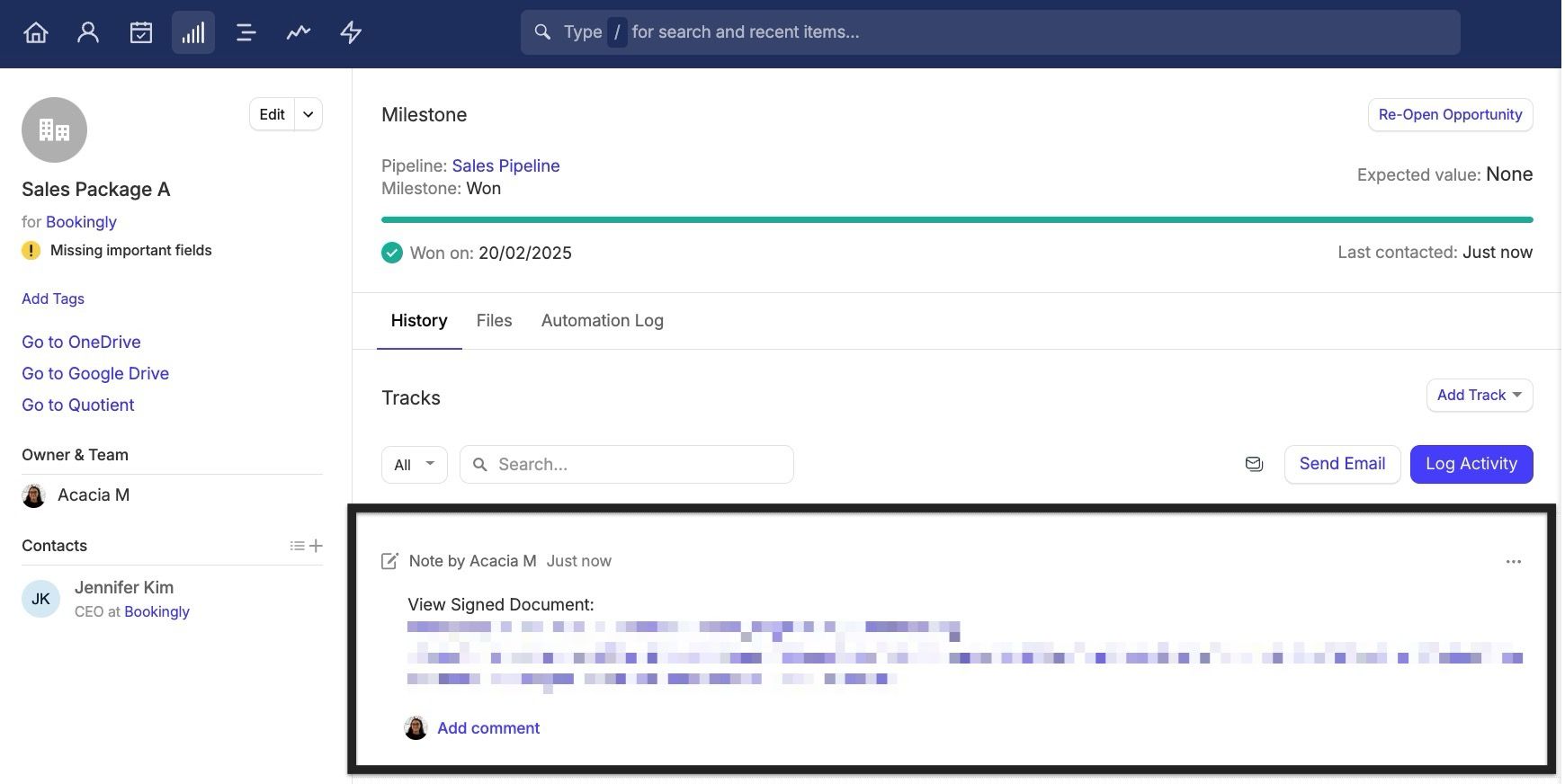The image size is (1565, 784).
Task: Click the Won on date 20/02/2025
Action: 525,253
